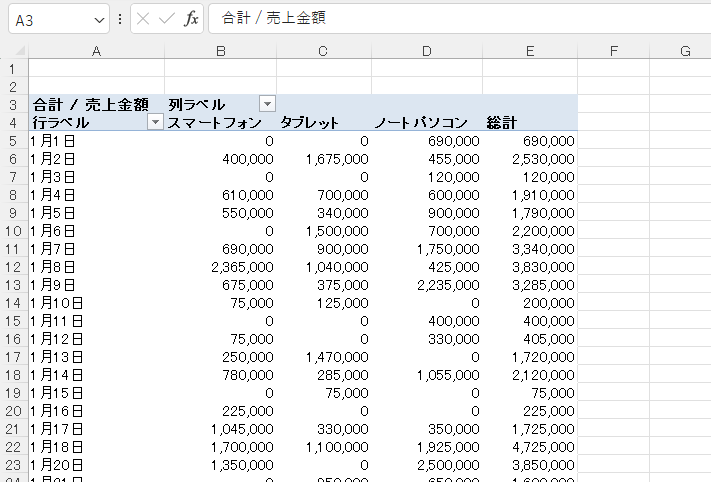The image size is (711, 482).
Task: Select column F header
Action: tap(614, 51)
